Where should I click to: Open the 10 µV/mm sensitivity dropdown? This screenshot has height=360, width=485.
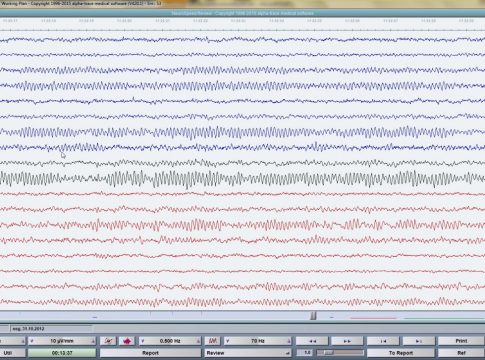(62, 341)
